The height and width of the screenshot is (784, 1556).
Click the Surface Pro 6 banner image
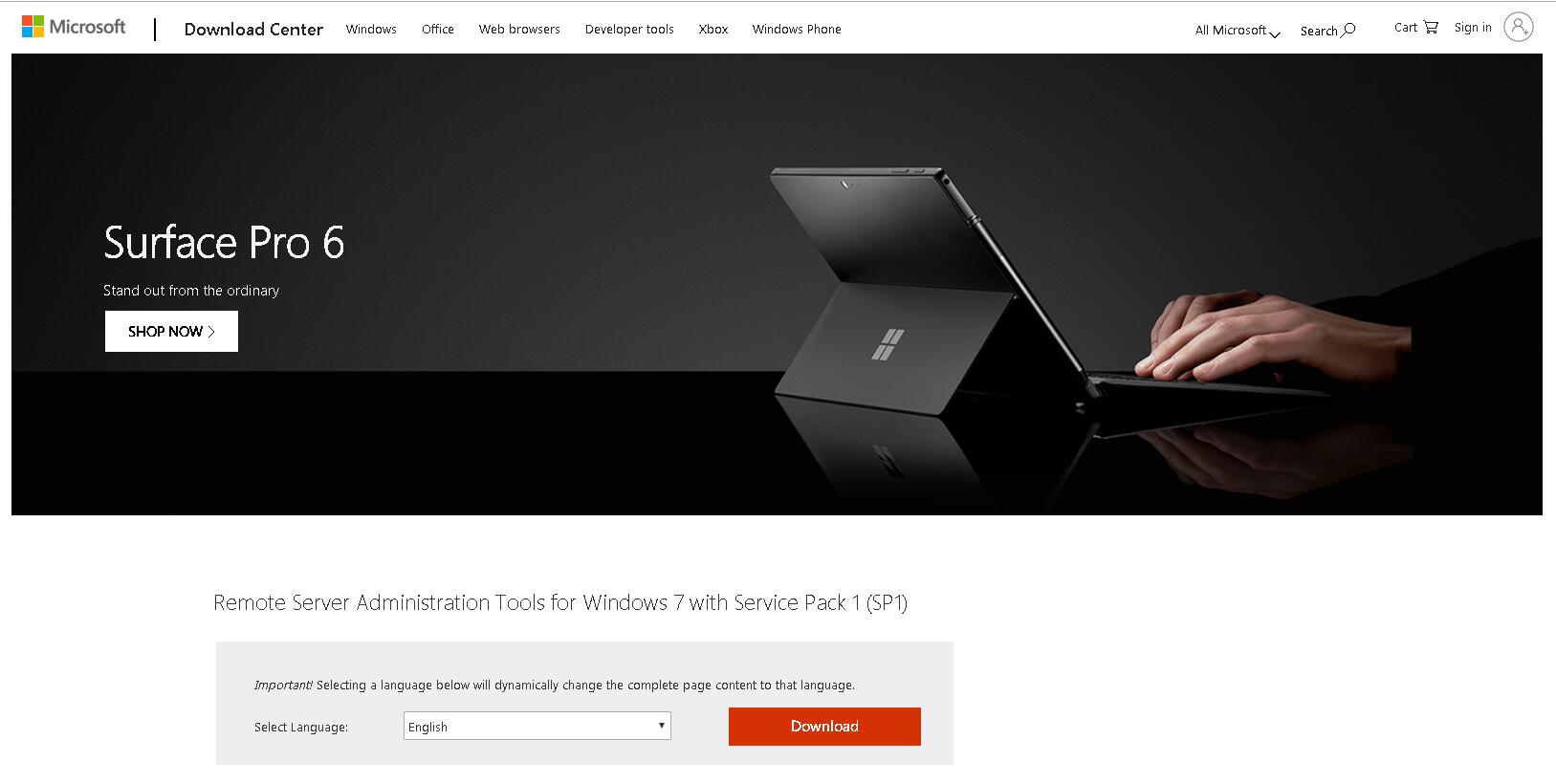[x=777, y=284]
